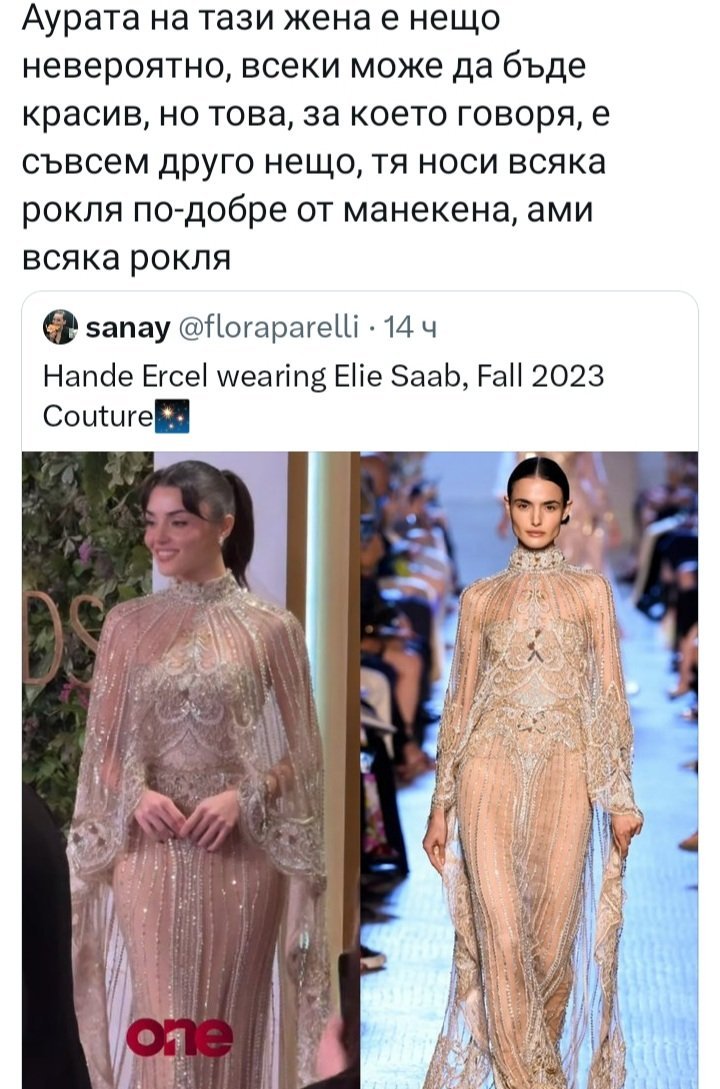
Task: Click the main tweet line starting 'Аурата'
Action: (x=260, y=19)
